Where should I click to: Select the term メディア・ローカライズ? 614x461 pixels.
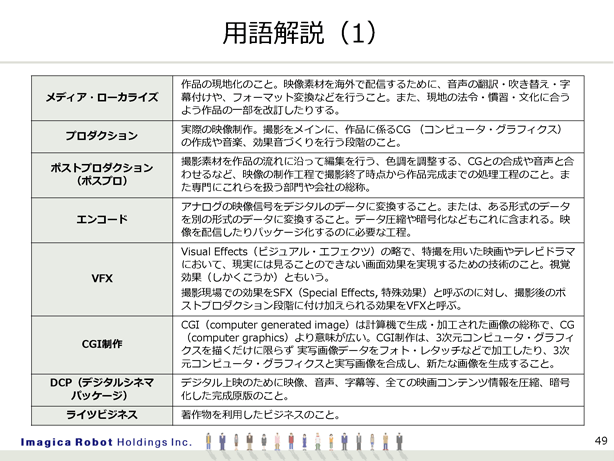pos(102,97)
